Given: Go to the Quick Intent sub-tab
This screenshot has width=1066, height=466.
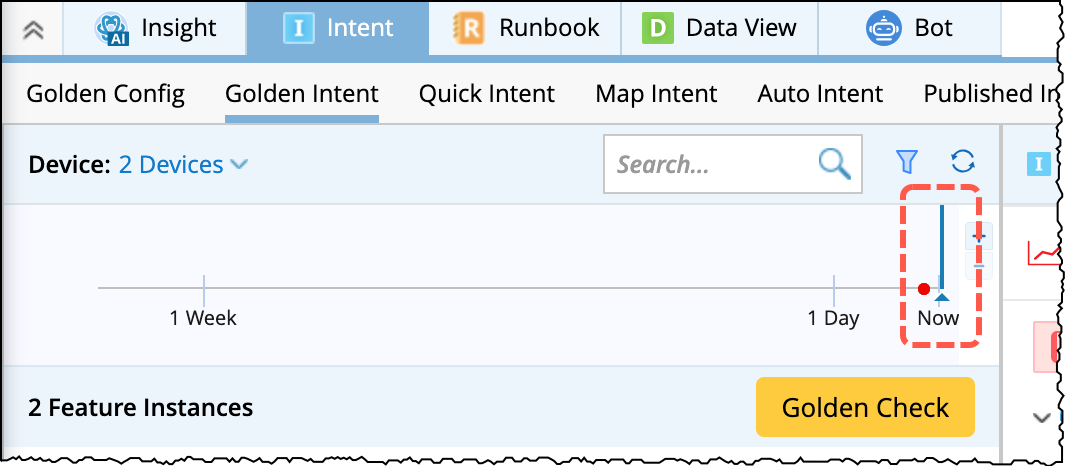Looking at the screenshot, I should point(486,94).
